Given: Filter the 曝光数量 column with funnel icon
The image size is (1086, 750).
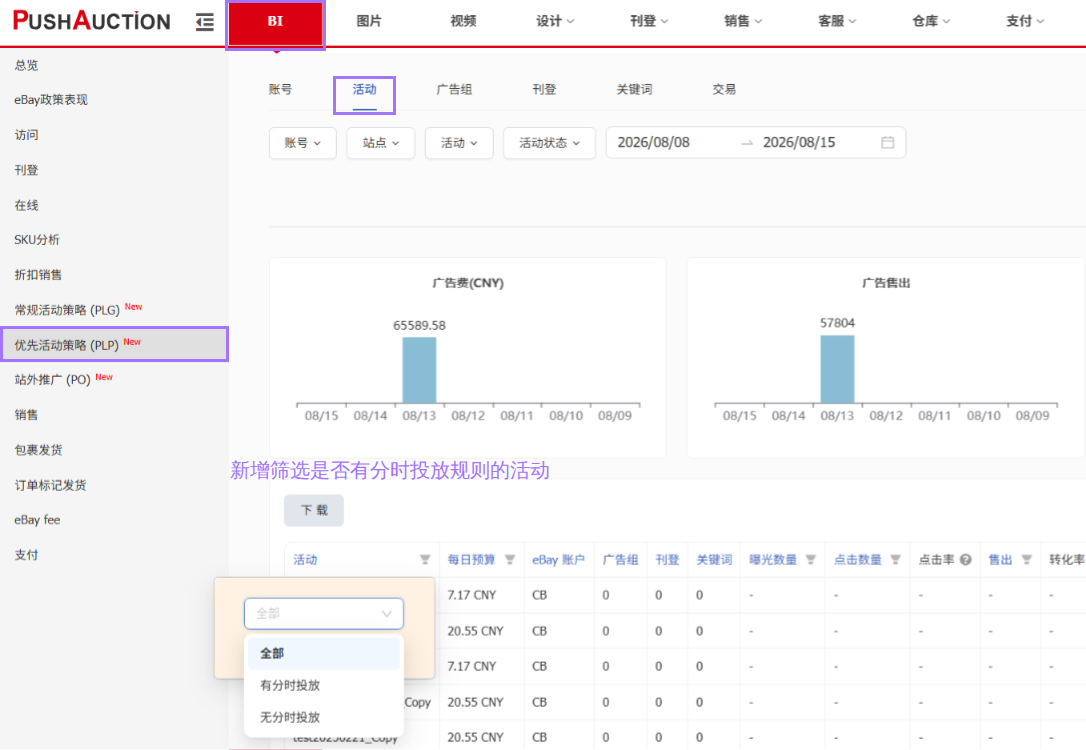Looking at the screenshot, I should point(810,560).
